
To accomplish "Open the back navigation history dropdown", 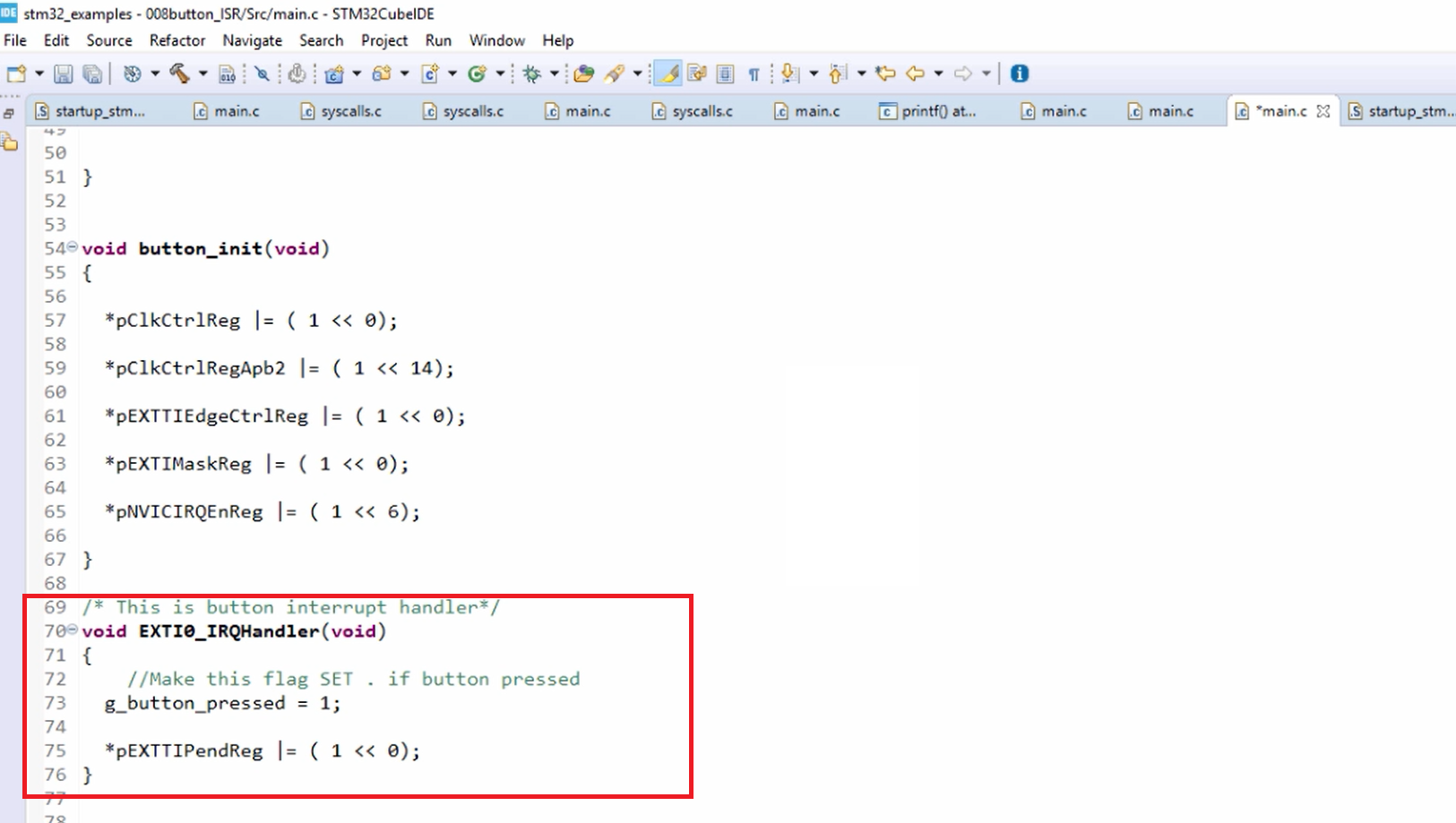I will (938, 74).
